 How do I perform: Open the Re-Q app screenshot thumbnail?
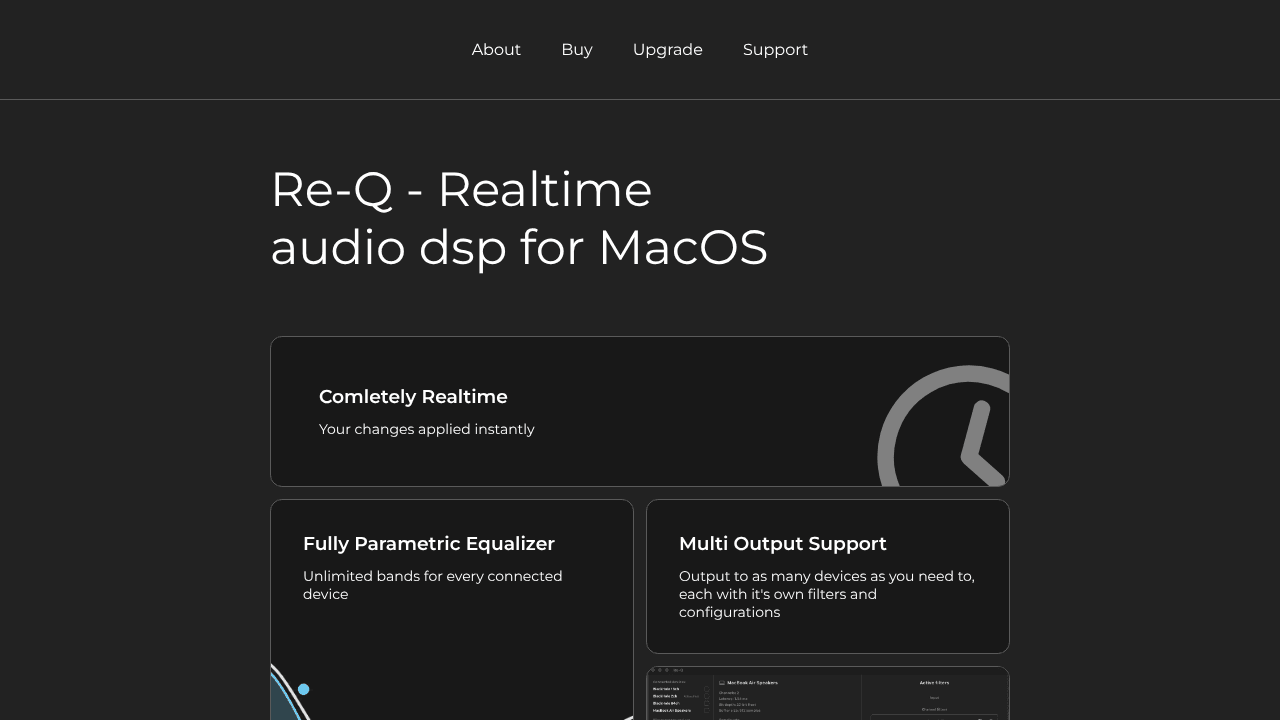828,693
